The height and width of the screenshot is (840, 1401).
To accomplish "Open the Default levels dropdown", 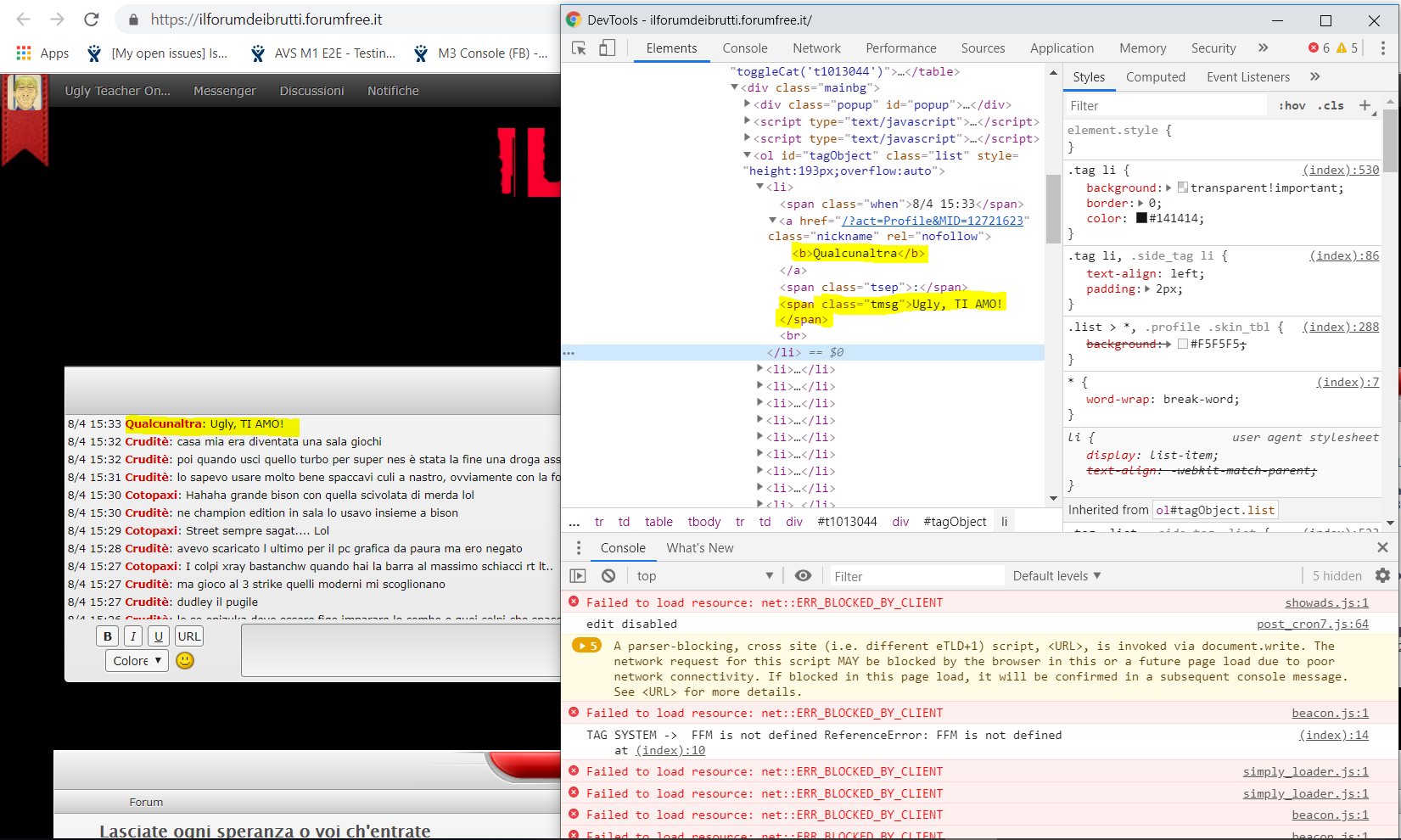I will tap(1056, 576).
